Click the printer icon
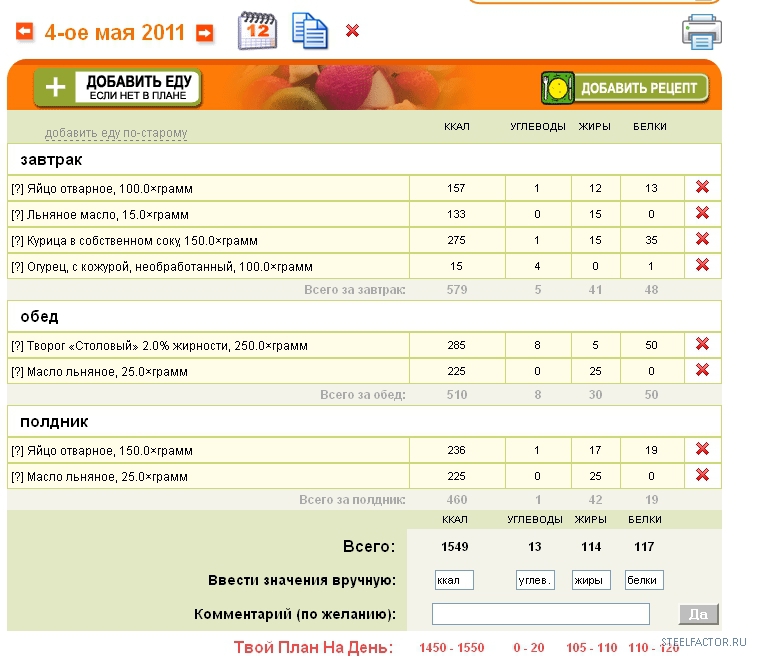The height and width of the screenshot is (657, 757). 701,32
